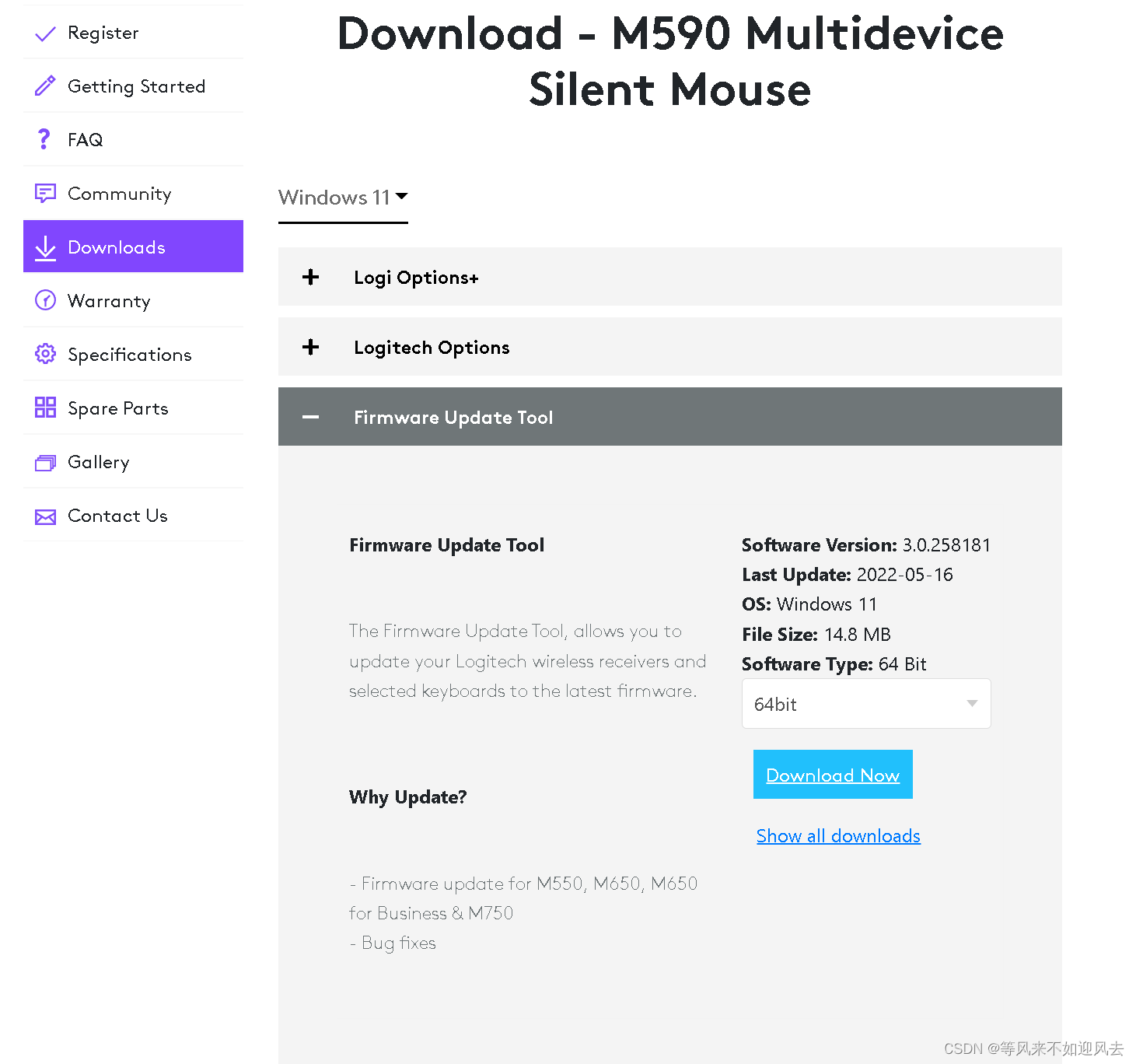This screenshot has height=1064, width=1136.
Task: Click the Logi Options+ section title
Action: pos(416,278)
